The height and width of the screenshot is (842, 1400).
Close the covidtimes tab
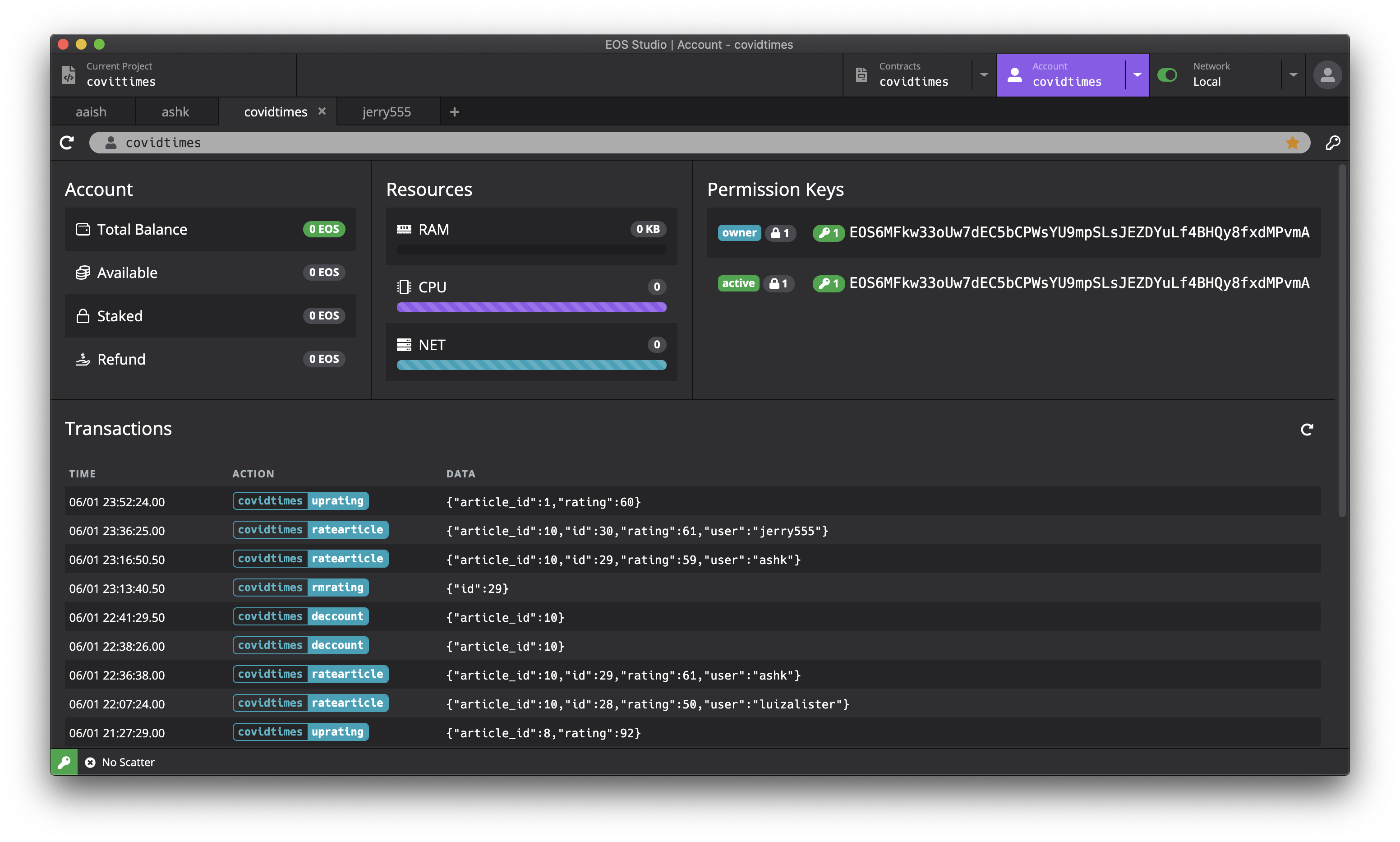[x=322, y=111]
